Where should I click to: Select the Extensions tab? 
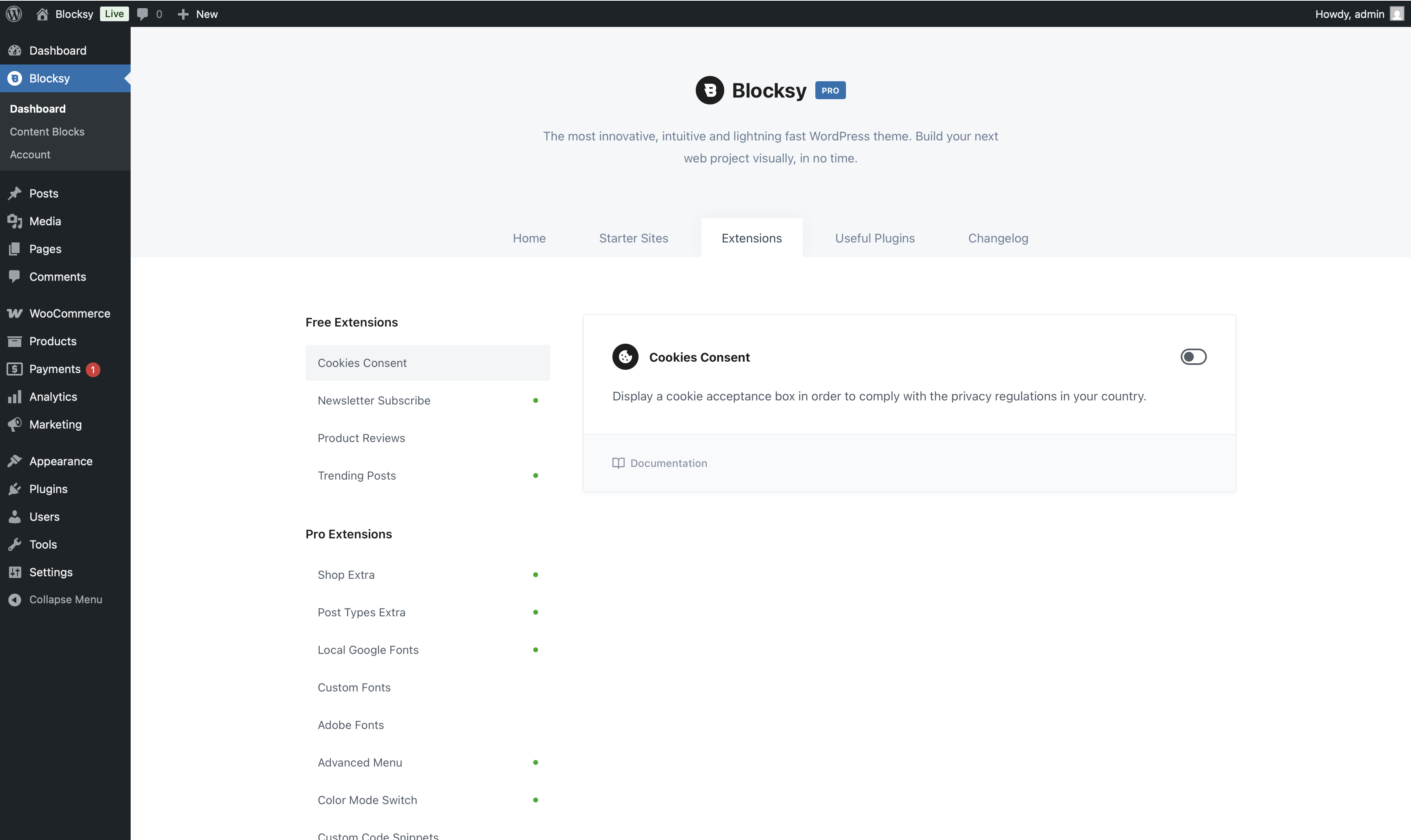(x=751, y=238)
